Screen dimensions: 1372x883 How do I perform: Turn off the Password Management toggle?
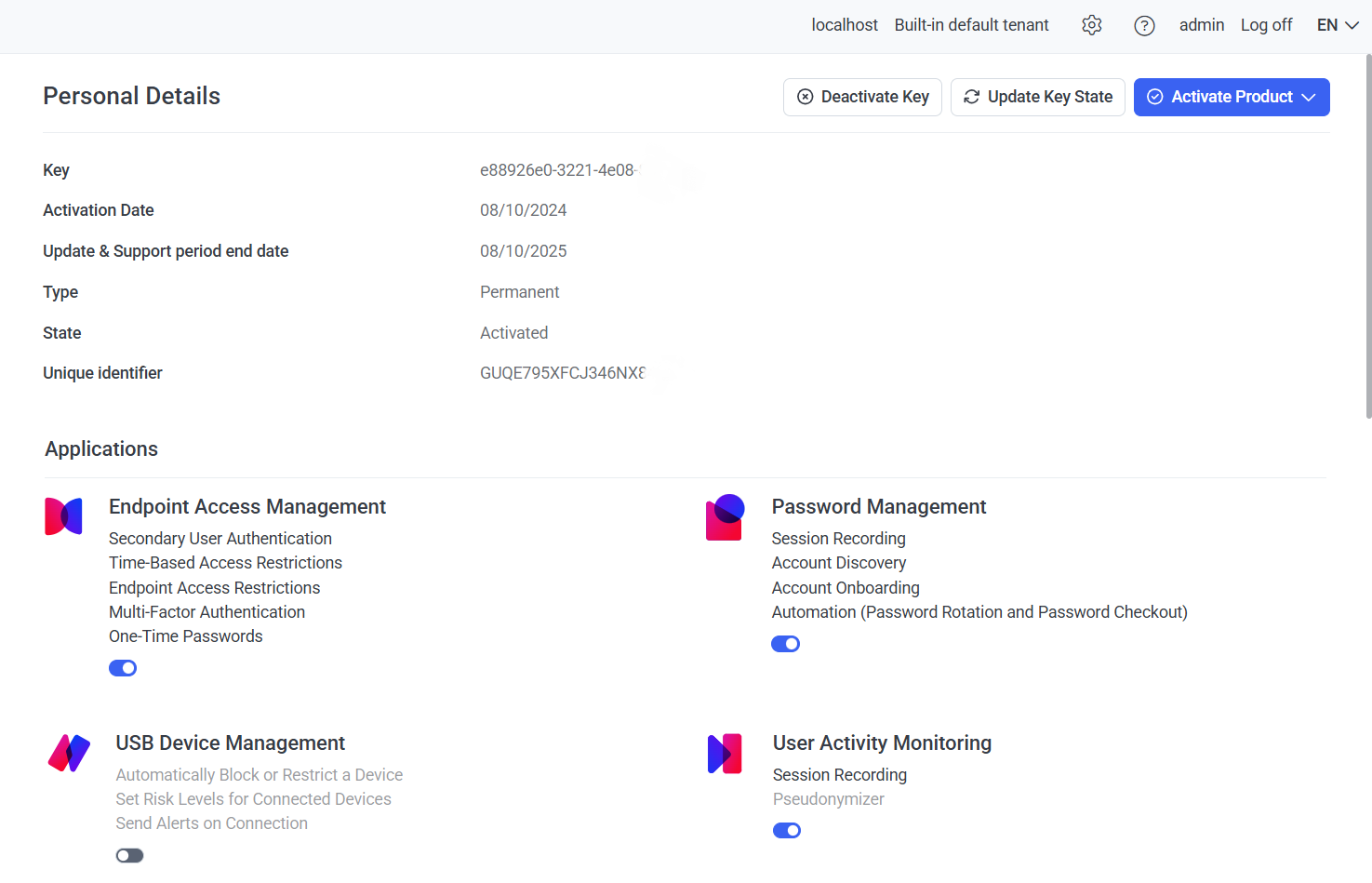[x=785, y=644]
